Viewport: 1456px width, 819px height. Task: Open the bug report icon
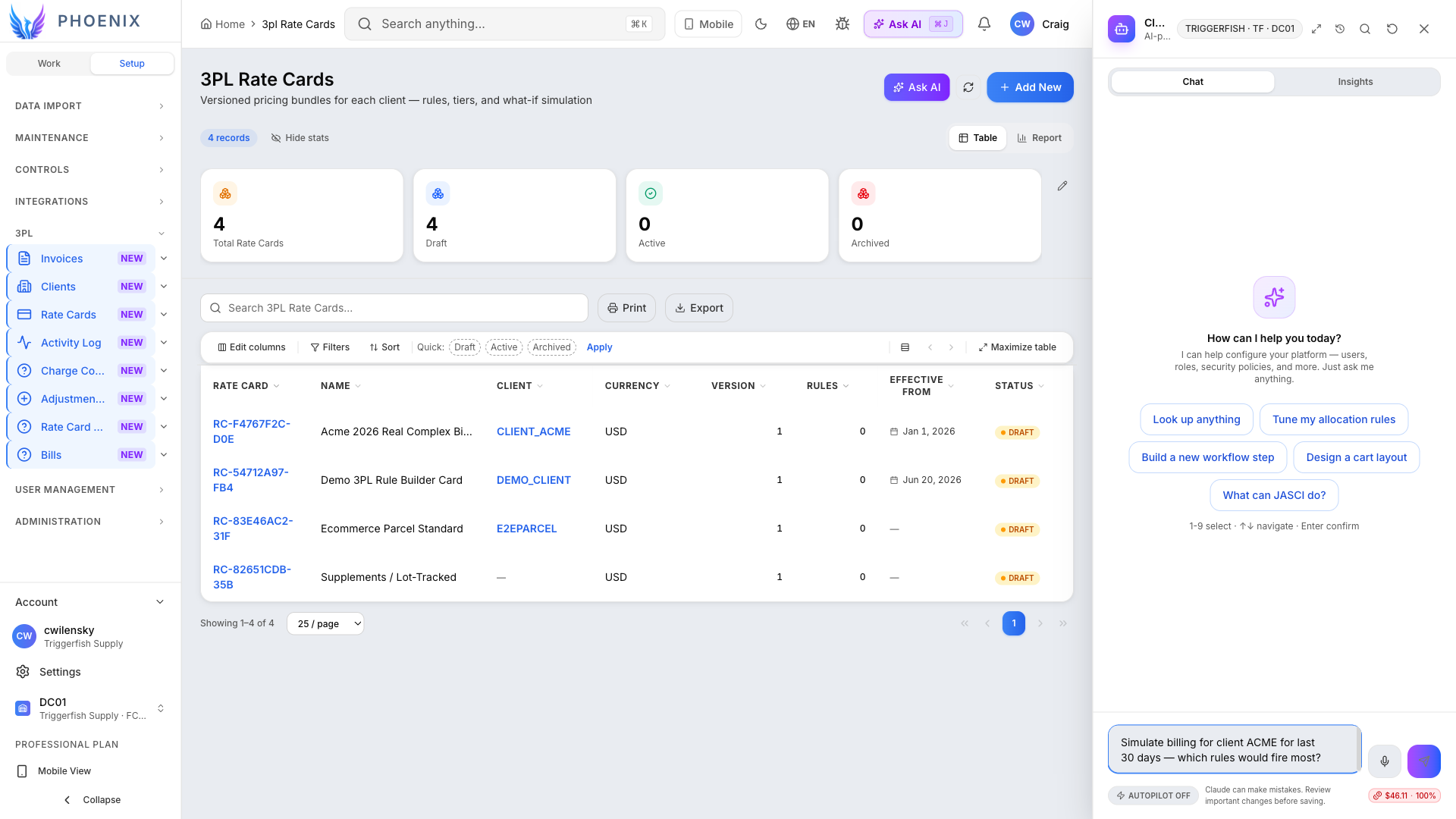pyautogui.click(x=842, y=24)
